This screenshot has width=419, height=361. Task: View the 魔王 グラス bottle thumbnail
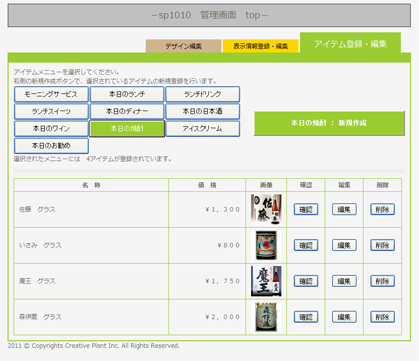(x=266, y=281)
